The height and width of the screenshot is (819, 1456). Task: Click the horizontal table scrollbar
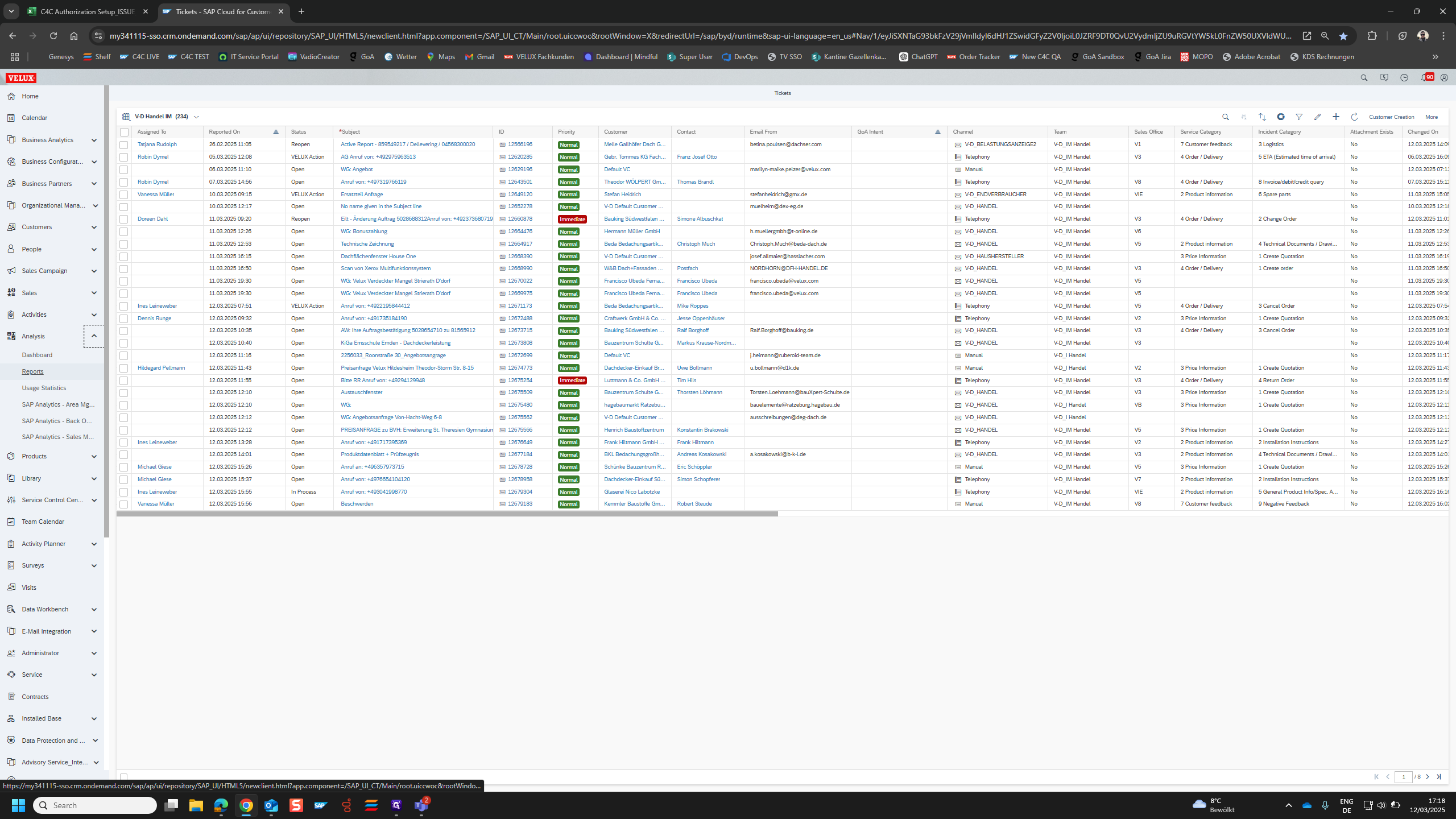(446, 514)
